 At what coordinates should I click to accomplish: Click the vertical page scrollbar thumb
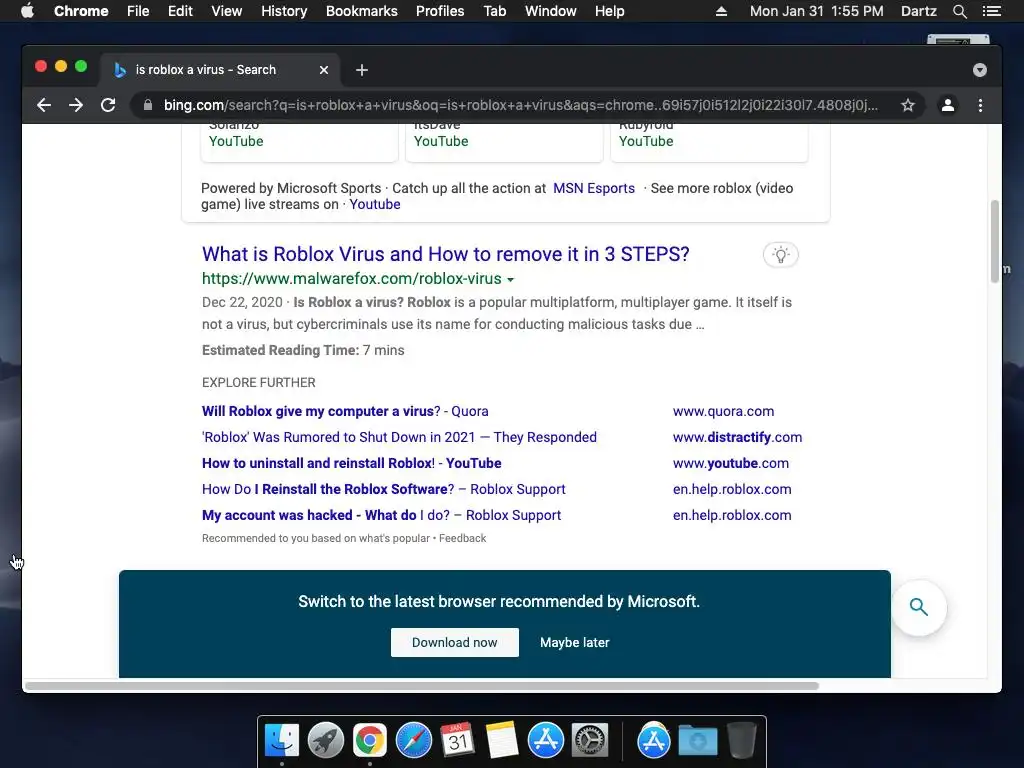point(995,242)
